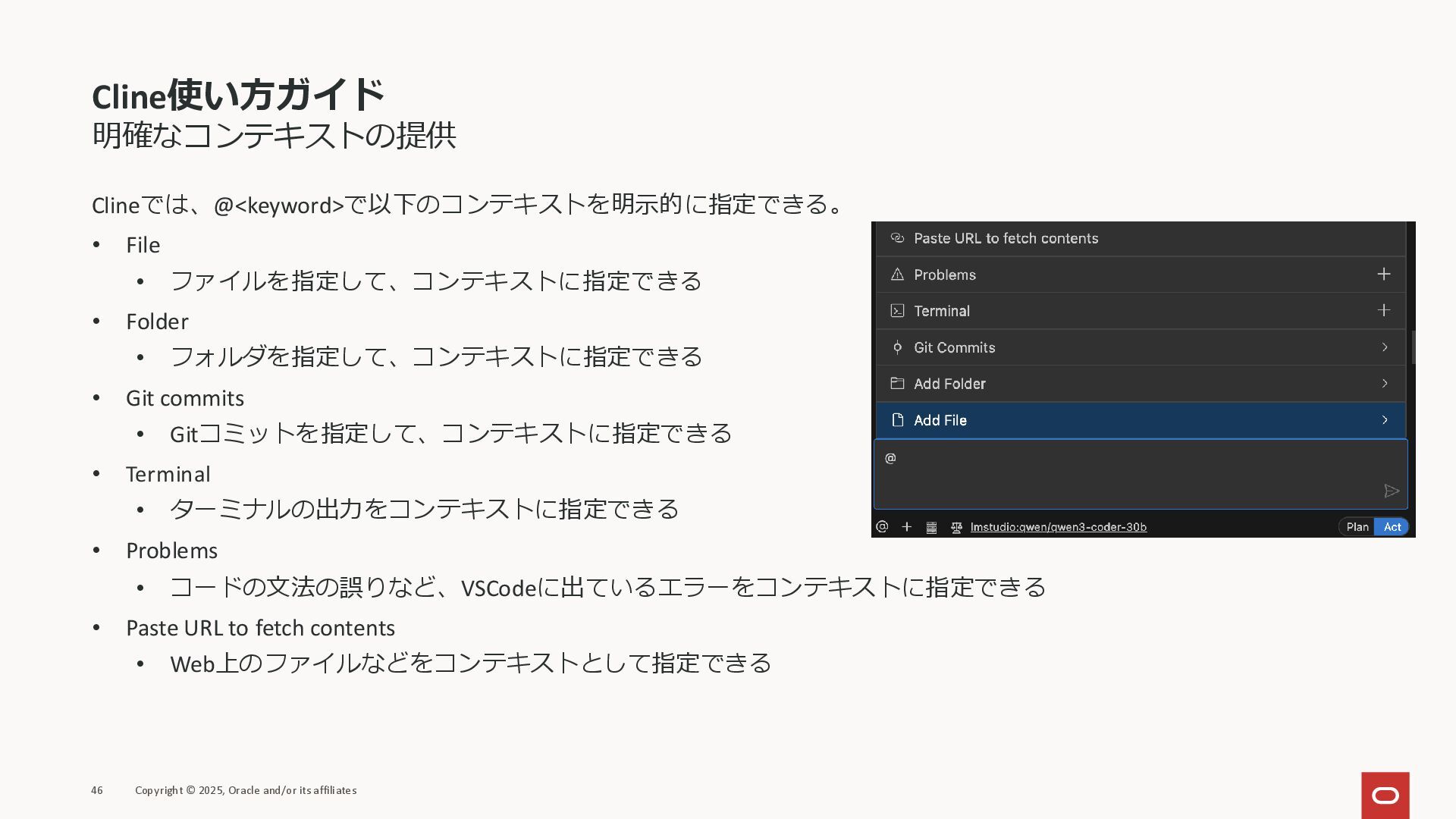Click the send message arrow icon
Image resolution: width=1456 pixels, height=819 pixels.
coord(1391,491)
